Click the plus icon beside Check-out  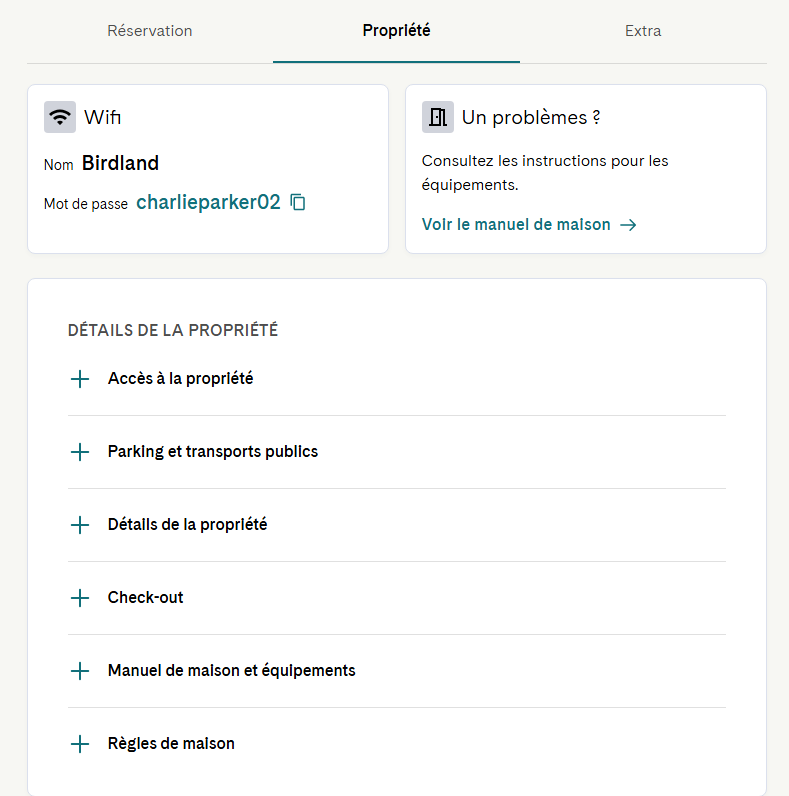pyautogui.click(x=80, y=598)
